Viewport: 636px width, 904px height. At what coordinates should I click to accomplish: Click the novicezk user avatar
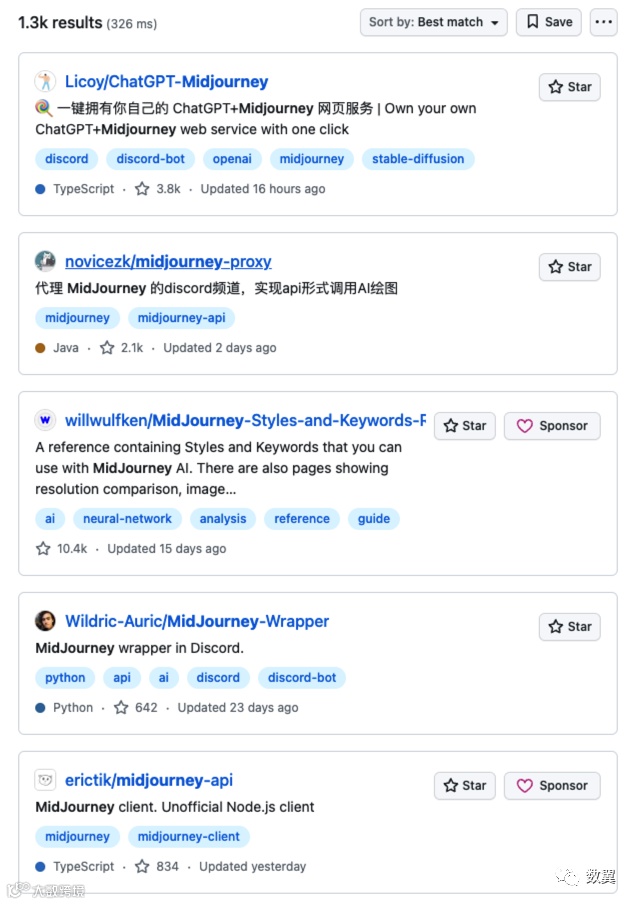click(x=45, y=261)
